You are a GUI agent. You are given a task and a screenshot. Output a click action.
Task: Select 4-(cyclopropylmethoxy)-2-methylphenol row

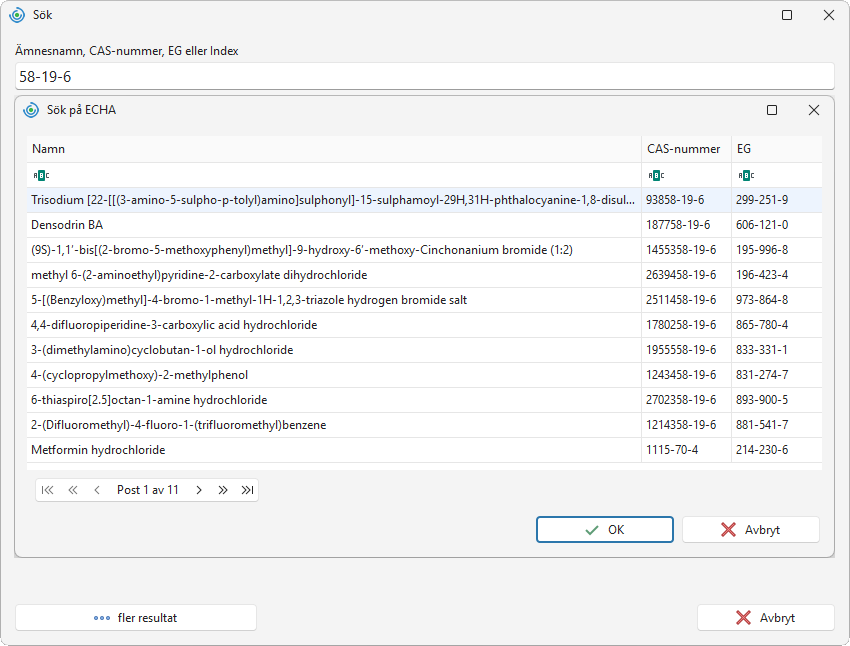[x=424, y=375]
